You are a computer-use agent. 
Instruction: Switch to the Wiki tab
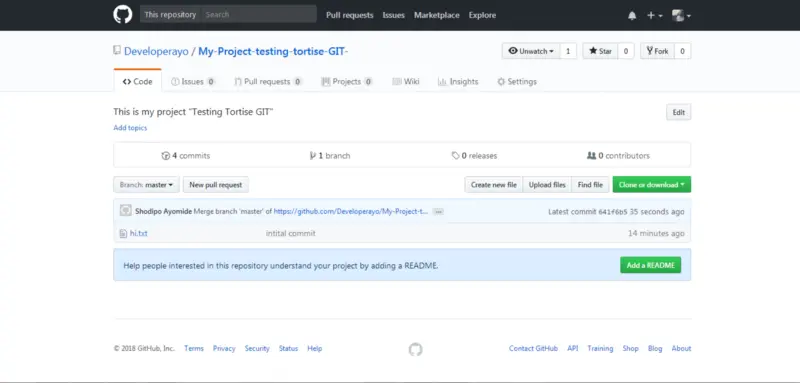tap(406, 82)
